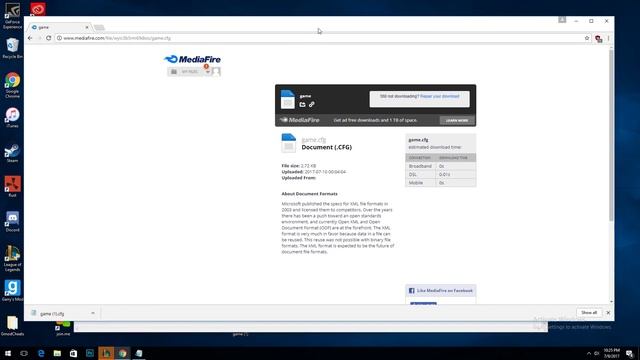The height and width of the screenshot is (360, 640).
Task: Click the Task View taskbar icon
Action: pos(24,353)
